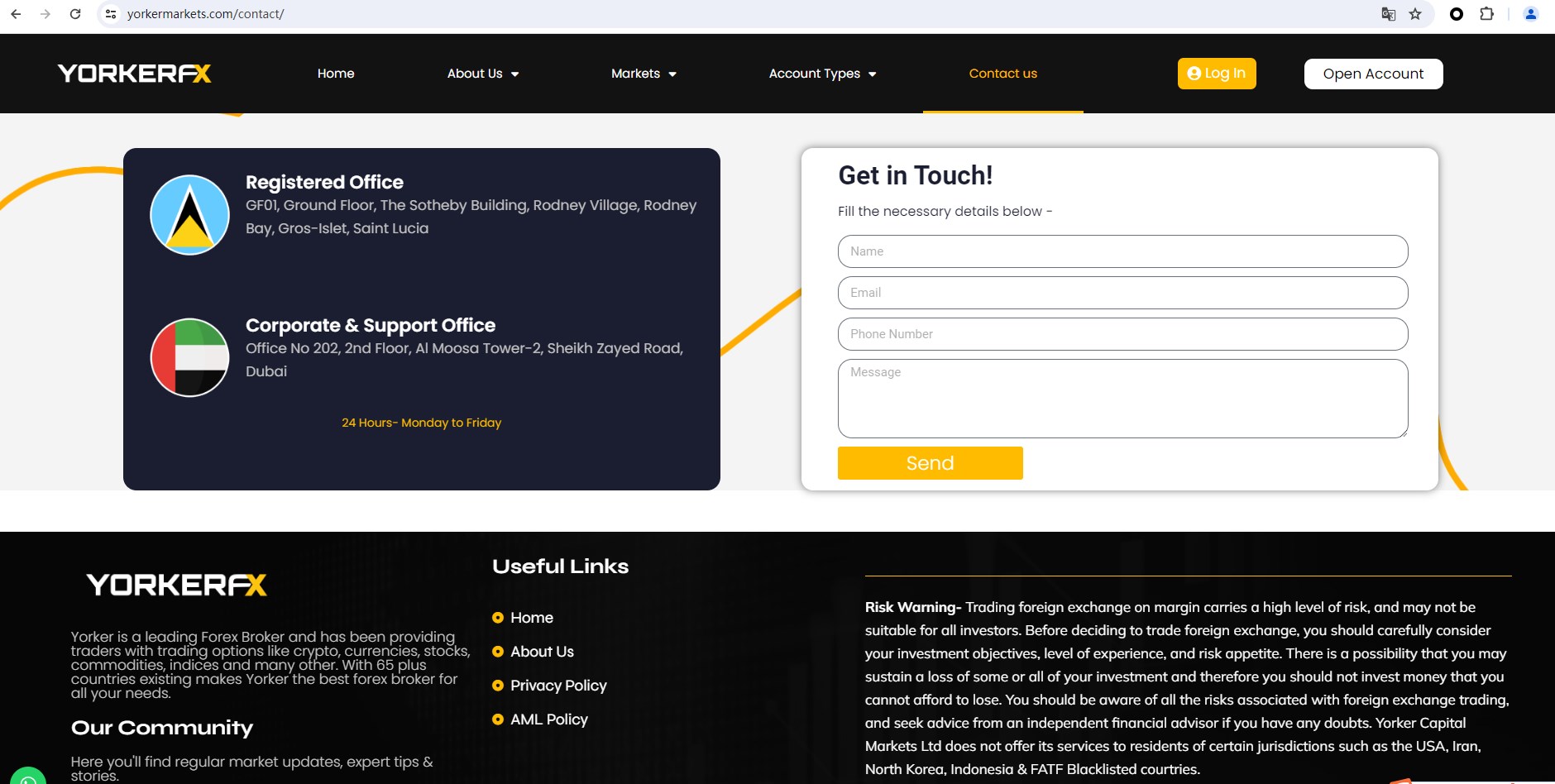The image size is (1555, 784).
Task: Click the UAE flag icon
Action: pos(189,357)
